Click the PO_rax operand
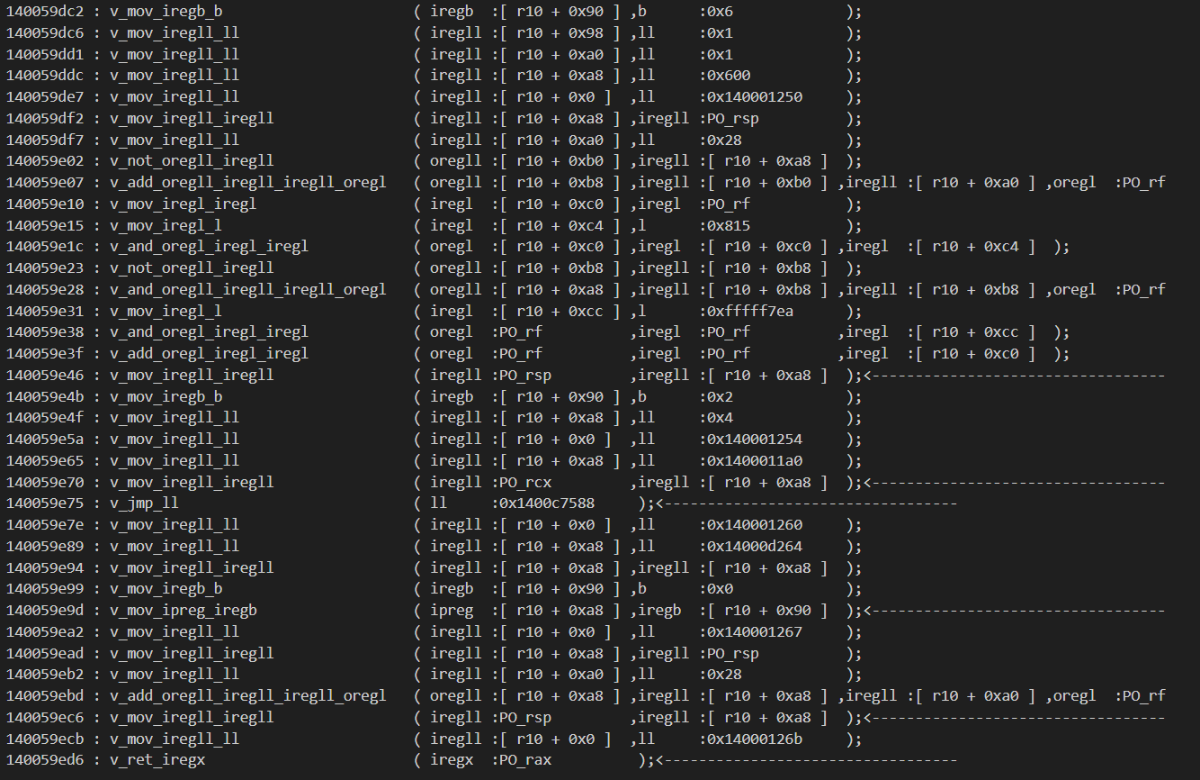This screenshot has width=1200, height=780. (x=521, y=761)
